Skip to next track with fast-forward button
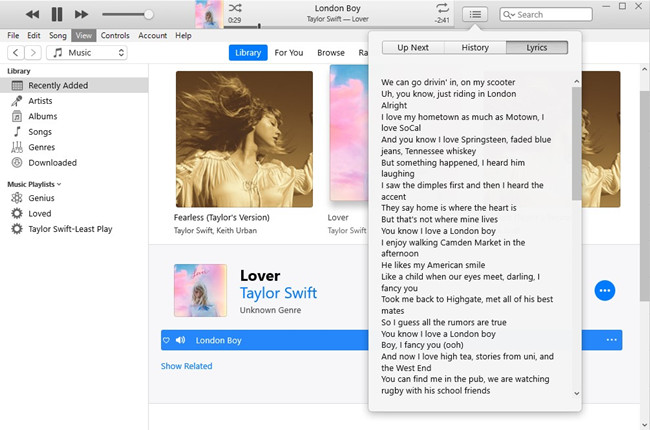Screen dimensions: 650x430 [81, 15]
